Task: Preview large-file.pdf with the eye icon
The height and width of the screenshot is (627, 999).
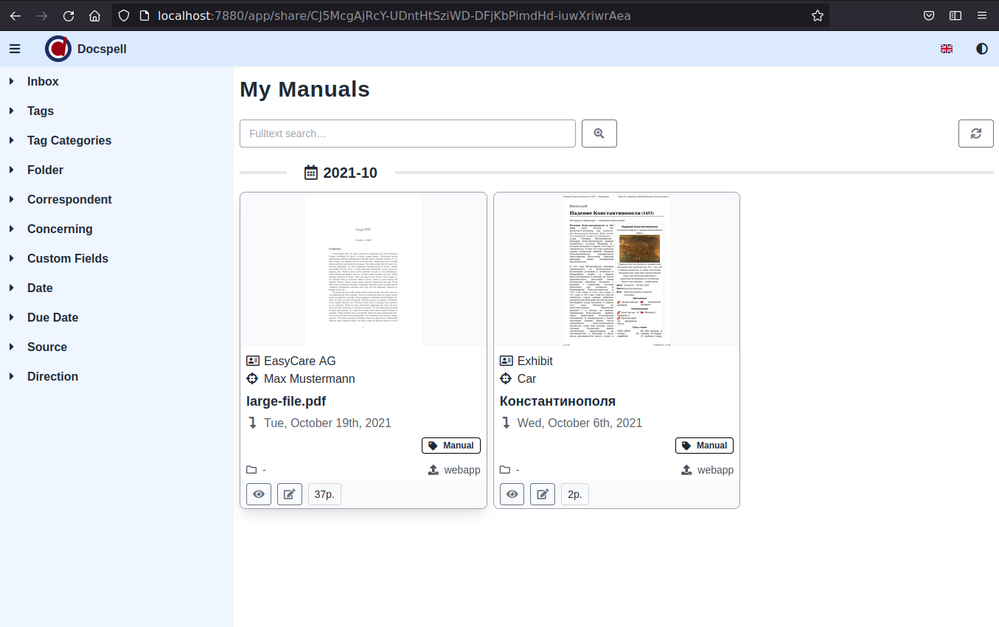Action: (258, 494)
